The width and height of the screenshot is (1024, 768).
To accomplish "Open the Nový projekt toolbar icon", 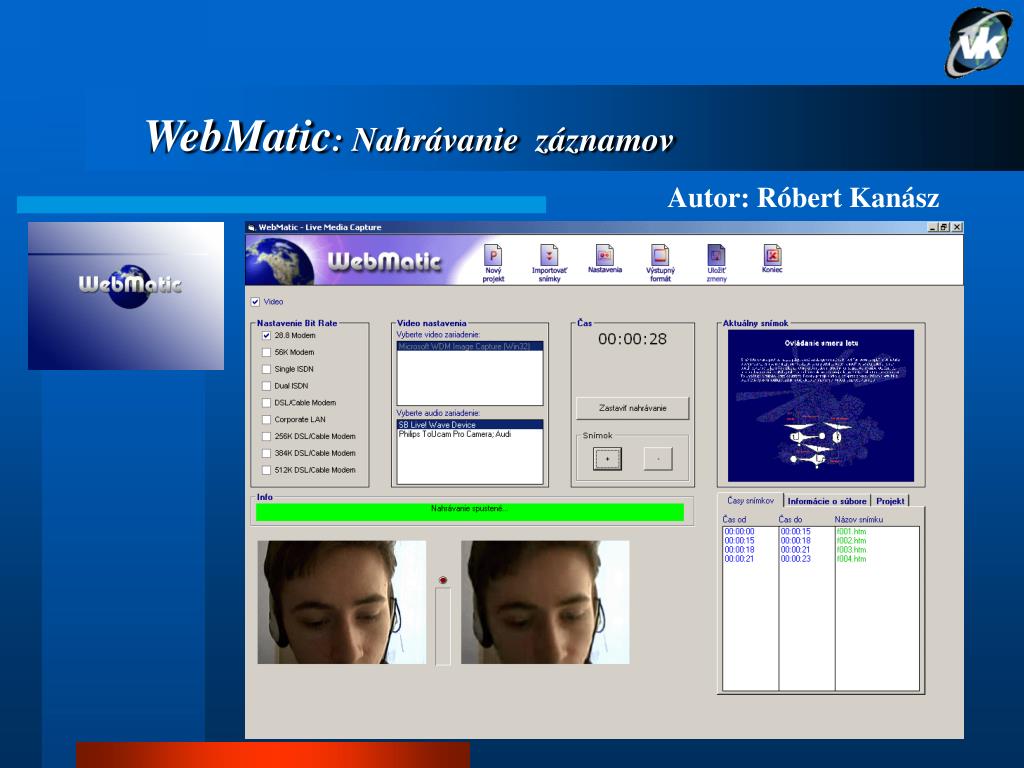I will 493,263.
